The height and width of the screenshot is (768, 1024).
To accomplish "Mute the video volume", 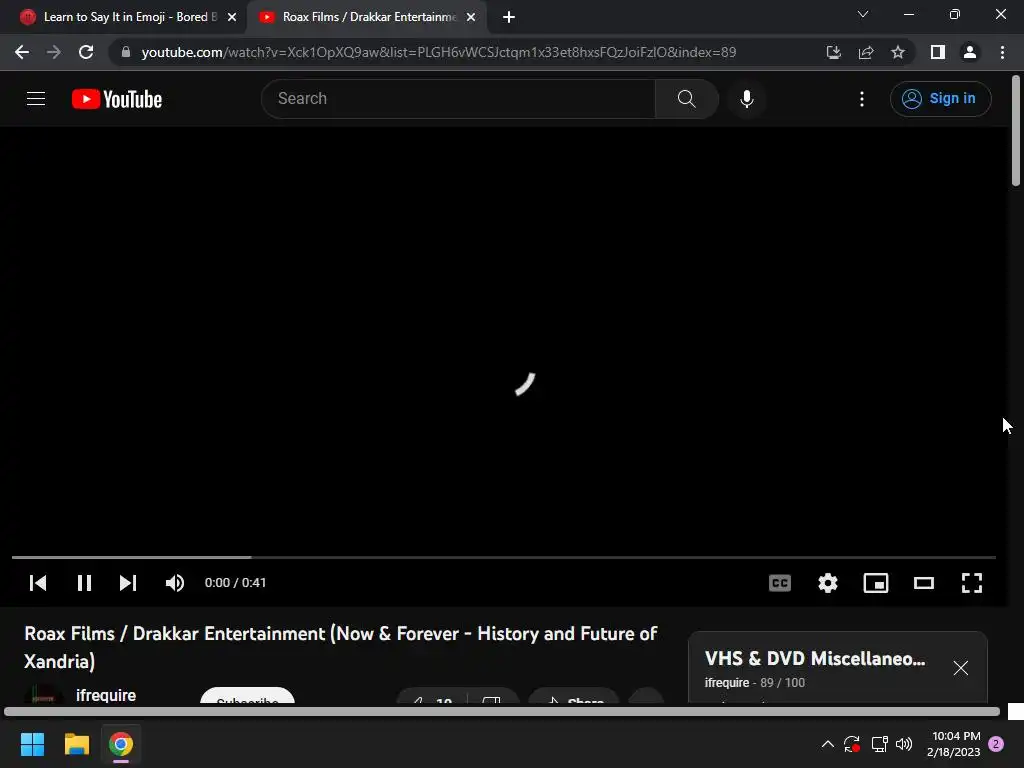I will [x=174, y=583].
